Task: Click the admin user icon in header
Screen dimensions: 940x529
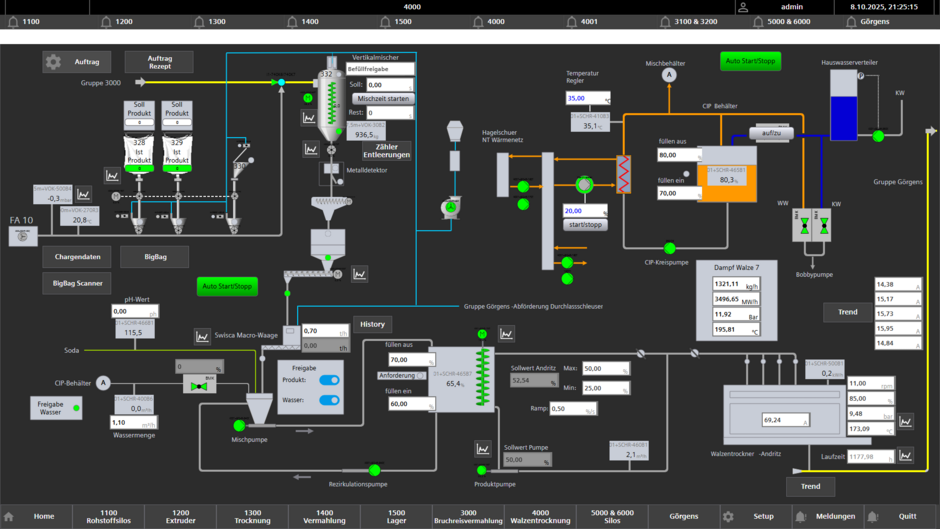Action: [x=743, y=7]
